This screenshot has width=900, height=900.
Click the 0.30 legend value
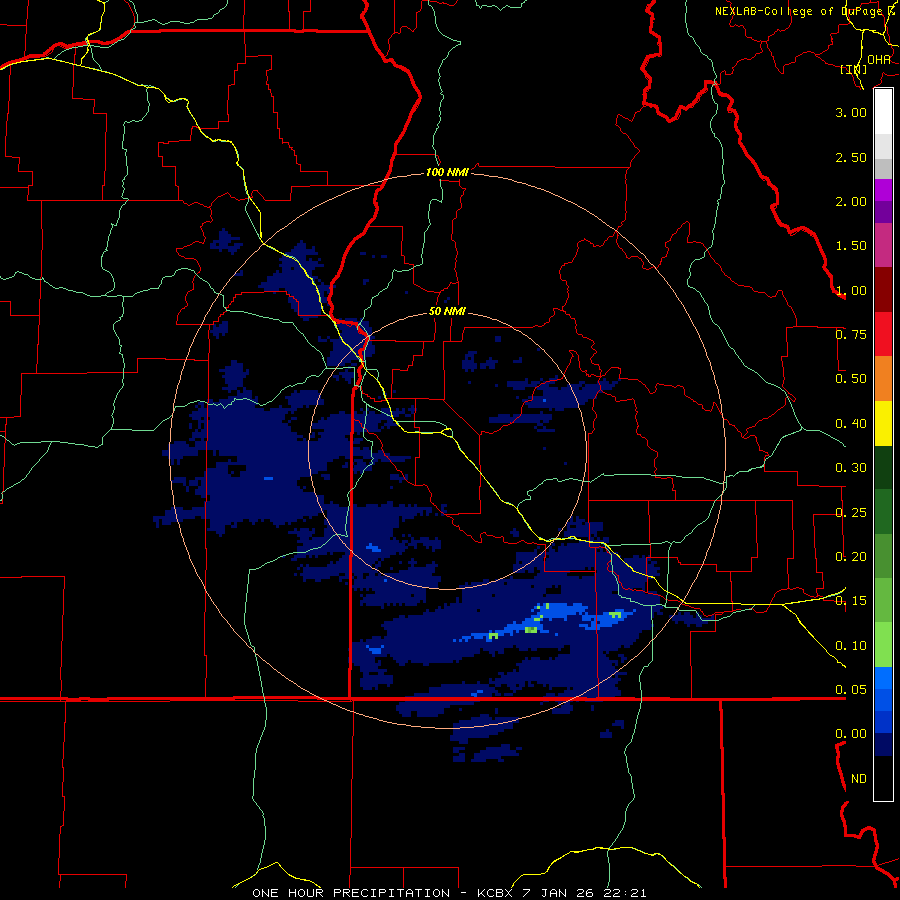[851, 468]
